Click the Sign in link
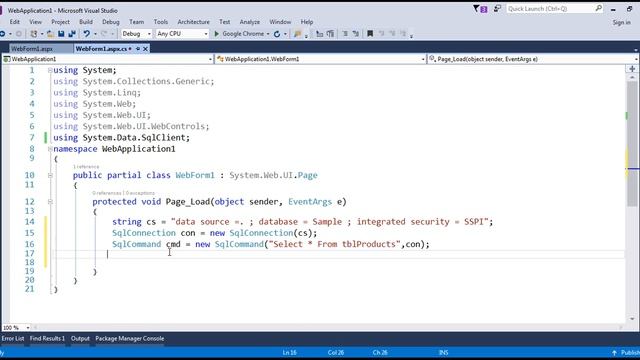 point(621,22)
